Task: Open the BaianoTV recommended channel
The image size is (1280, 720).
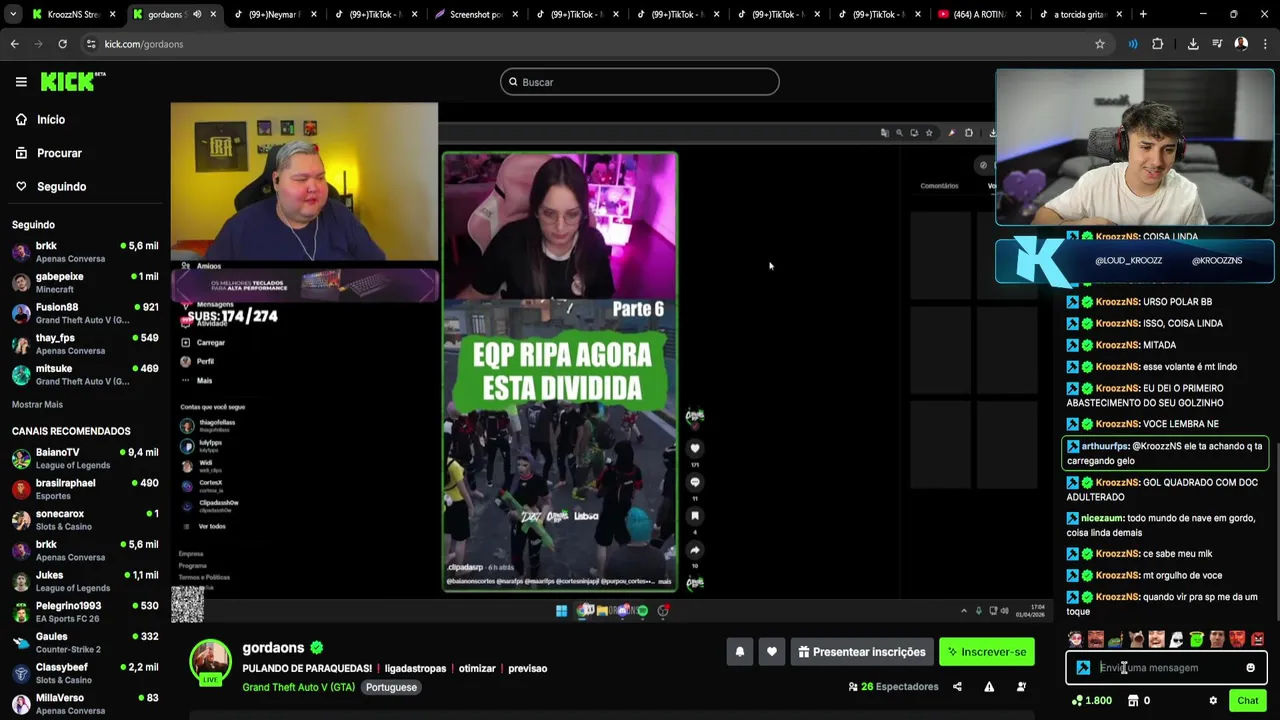Action: coord(85,459)
